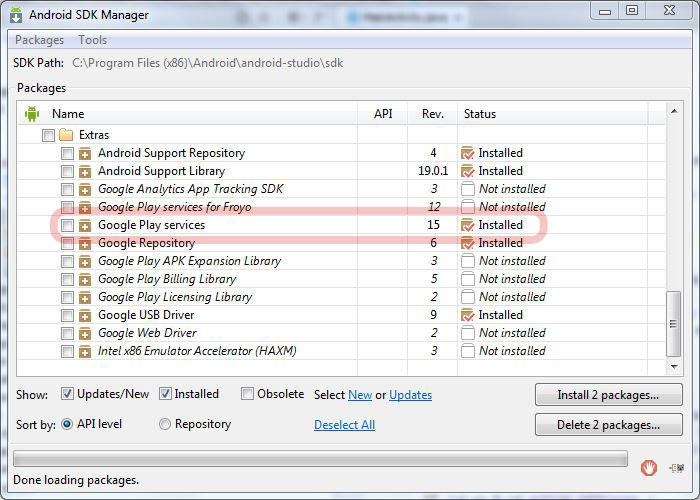Click the Android robot icon in table header
This screenshot has width=700, height=500.
point(32,114)
